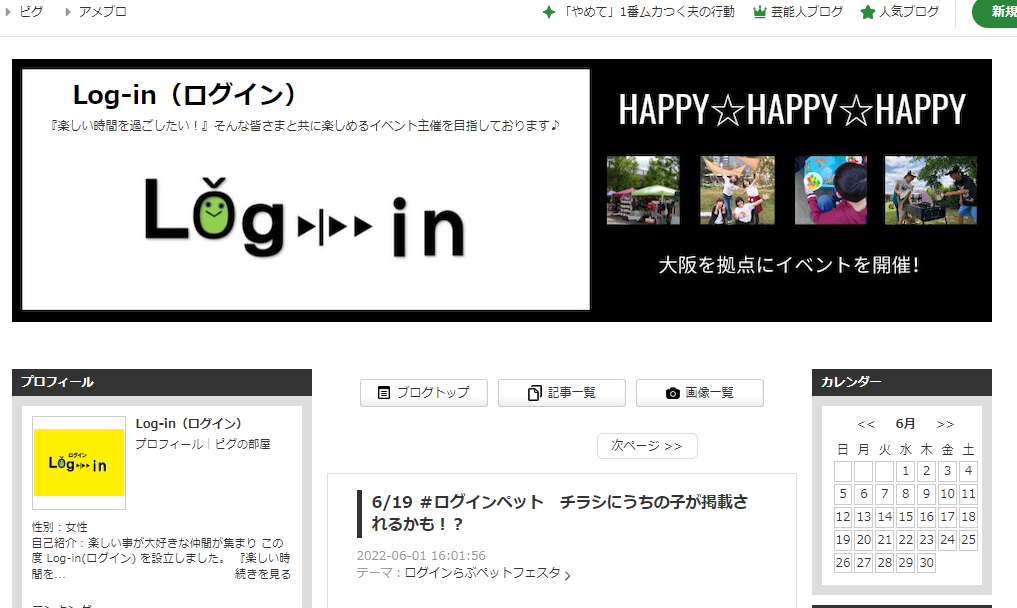
Task: Click the large Log-in logo image
Action: 304,217
